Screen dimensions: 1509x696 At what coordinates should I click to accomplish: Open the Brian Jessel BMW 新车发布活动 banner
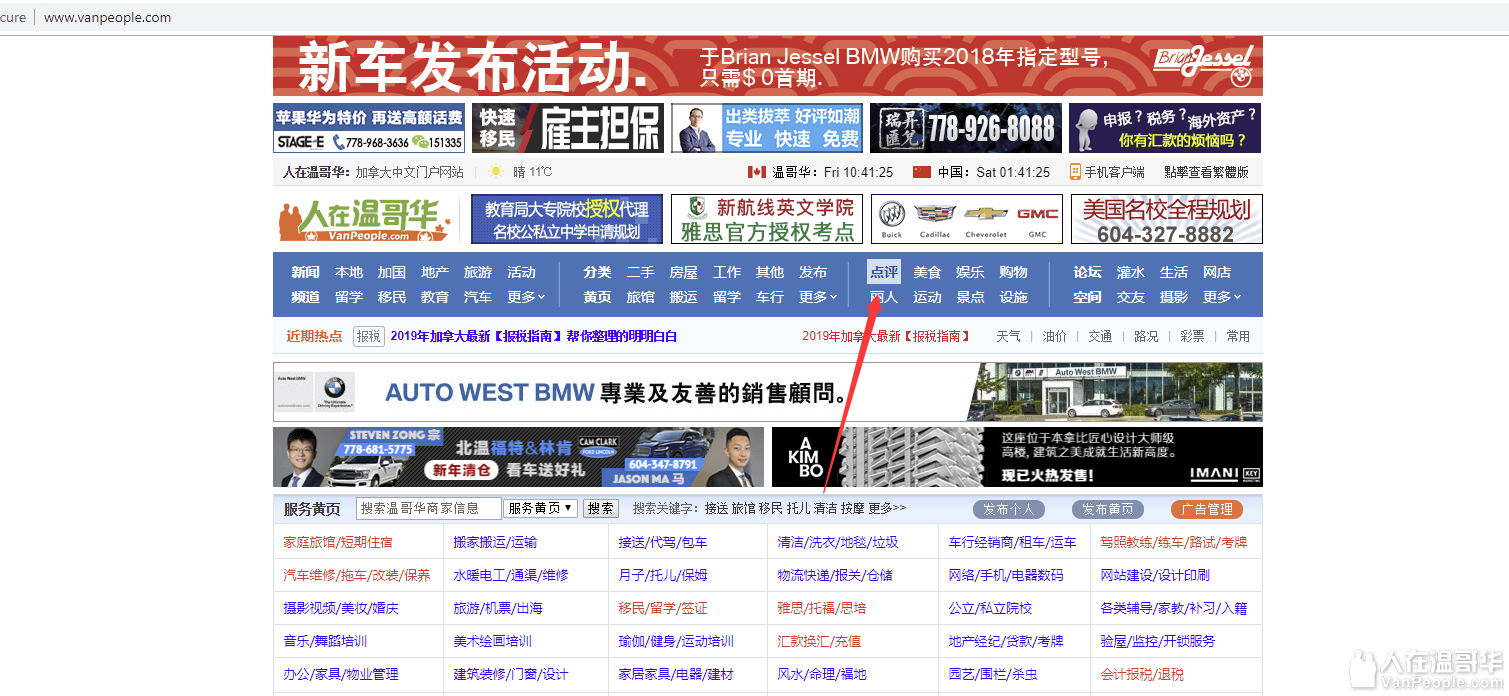point(767,66)
